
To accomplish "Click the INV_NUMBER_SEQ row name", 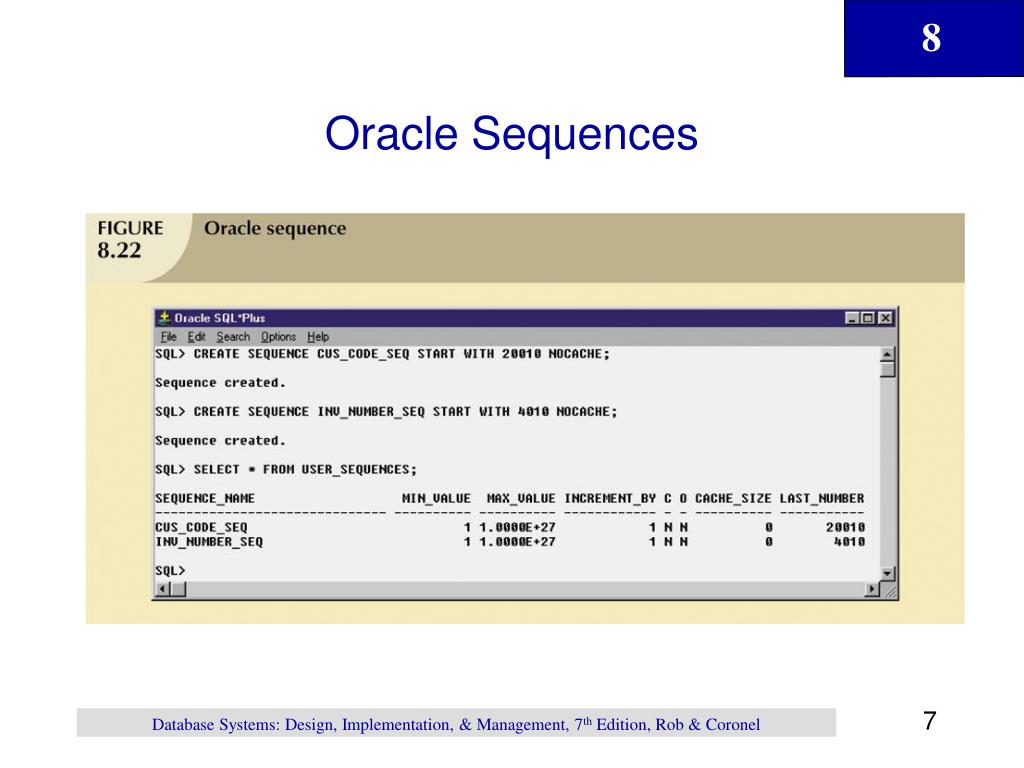I will pyautogui.click(x=209, y=542).
